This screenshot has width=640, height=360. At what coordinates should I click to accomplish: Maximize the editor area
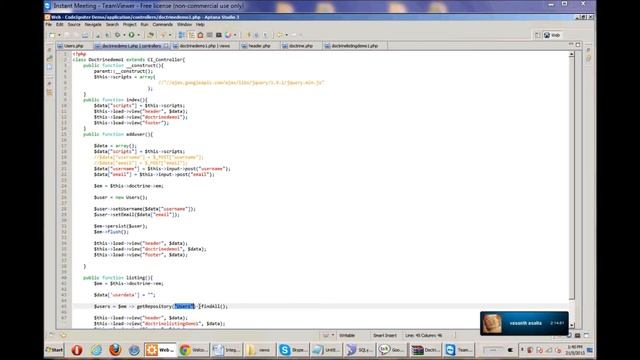[578, 44]
